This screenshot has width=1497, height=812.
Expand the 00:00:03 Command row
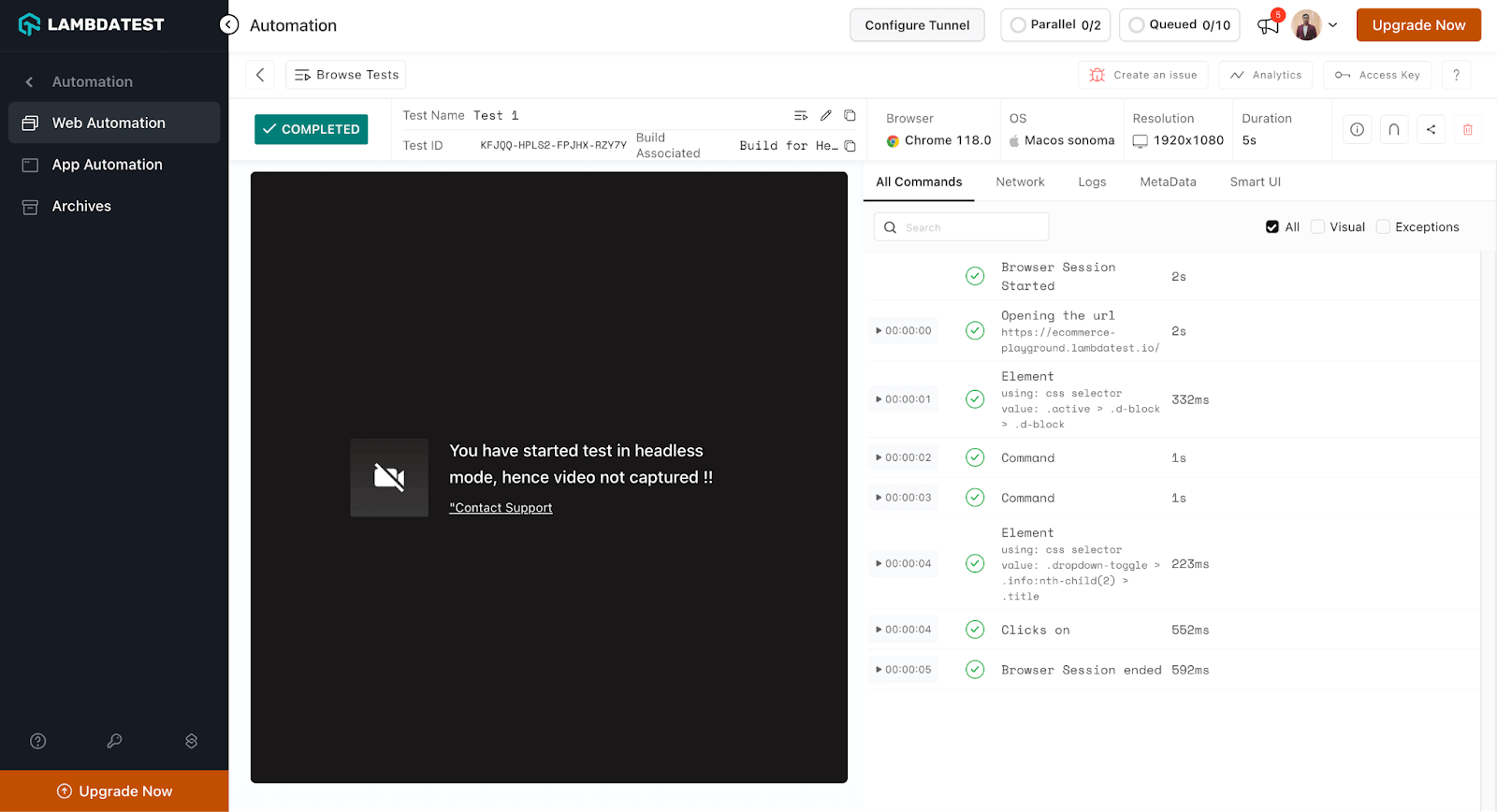(x=904, y=498)
